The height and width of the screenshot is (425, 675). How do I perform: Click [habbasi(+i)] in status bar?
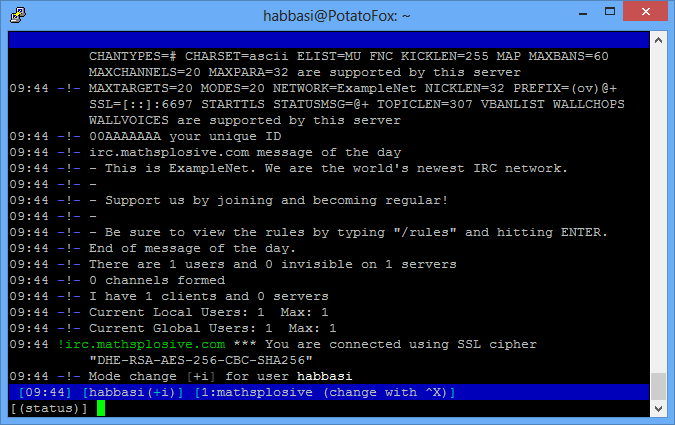(133, 392)
